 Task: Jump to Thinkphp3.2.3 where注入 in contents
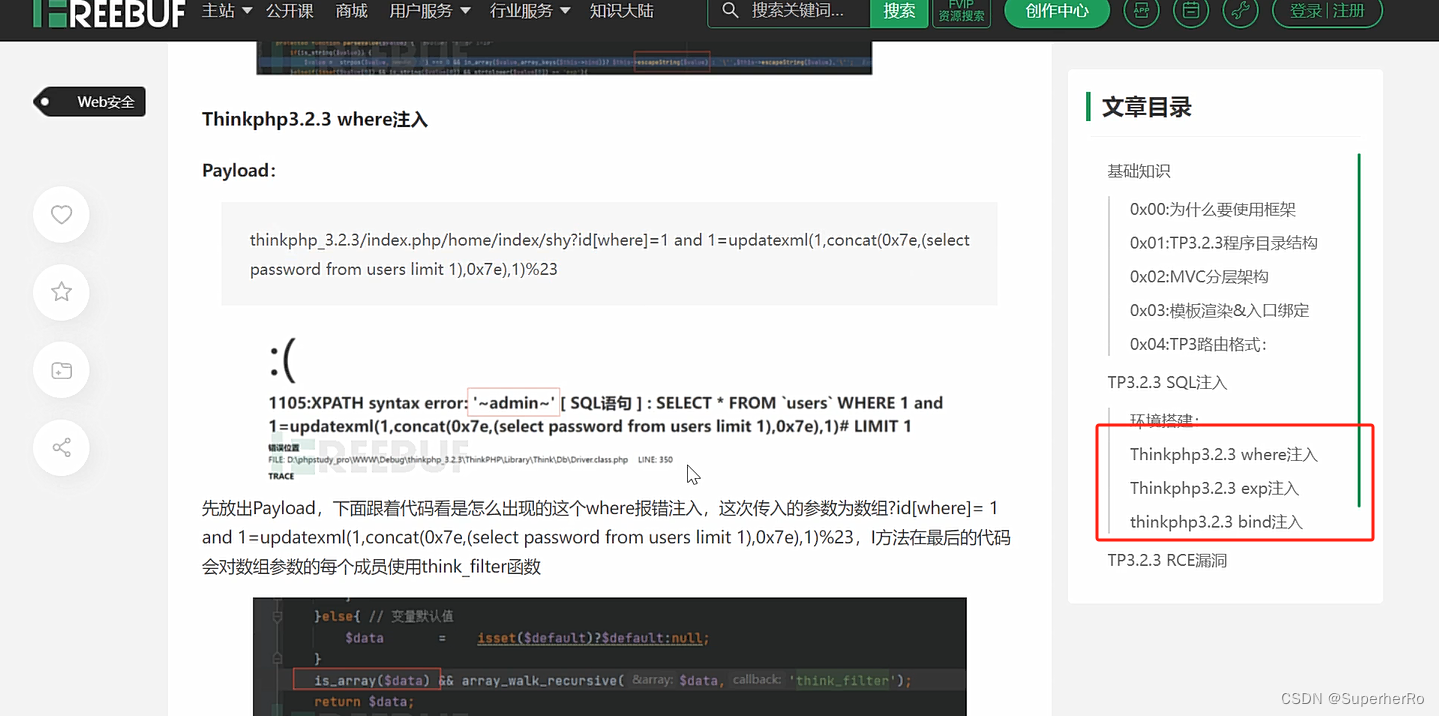point(1224,454)
